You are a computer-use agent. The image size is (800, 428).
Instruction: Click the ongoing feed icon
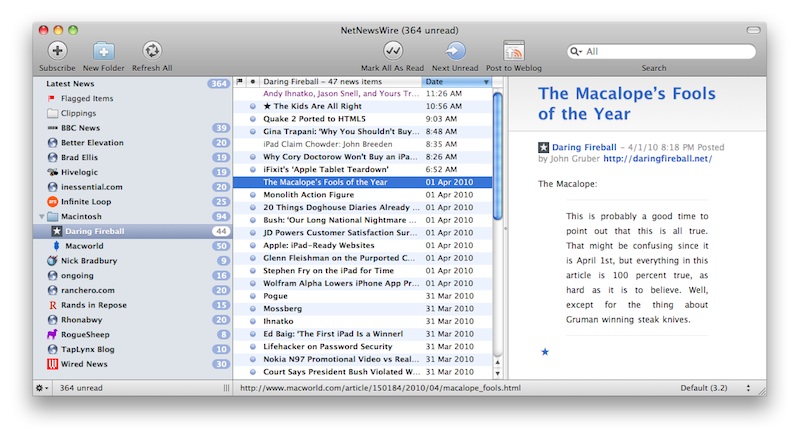tap(52, 275)
